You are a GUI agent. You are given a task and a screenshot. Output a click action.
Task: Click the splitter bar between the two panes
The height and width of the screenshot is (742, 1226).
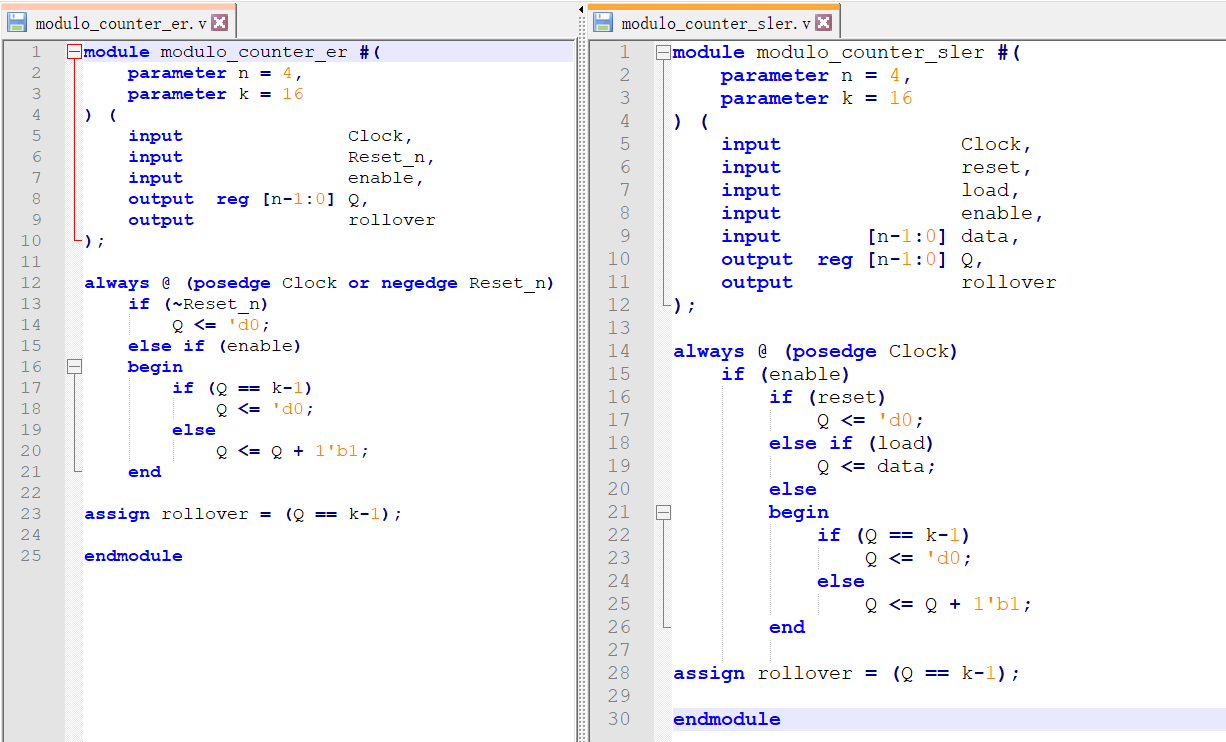click(x=580, y=400)
